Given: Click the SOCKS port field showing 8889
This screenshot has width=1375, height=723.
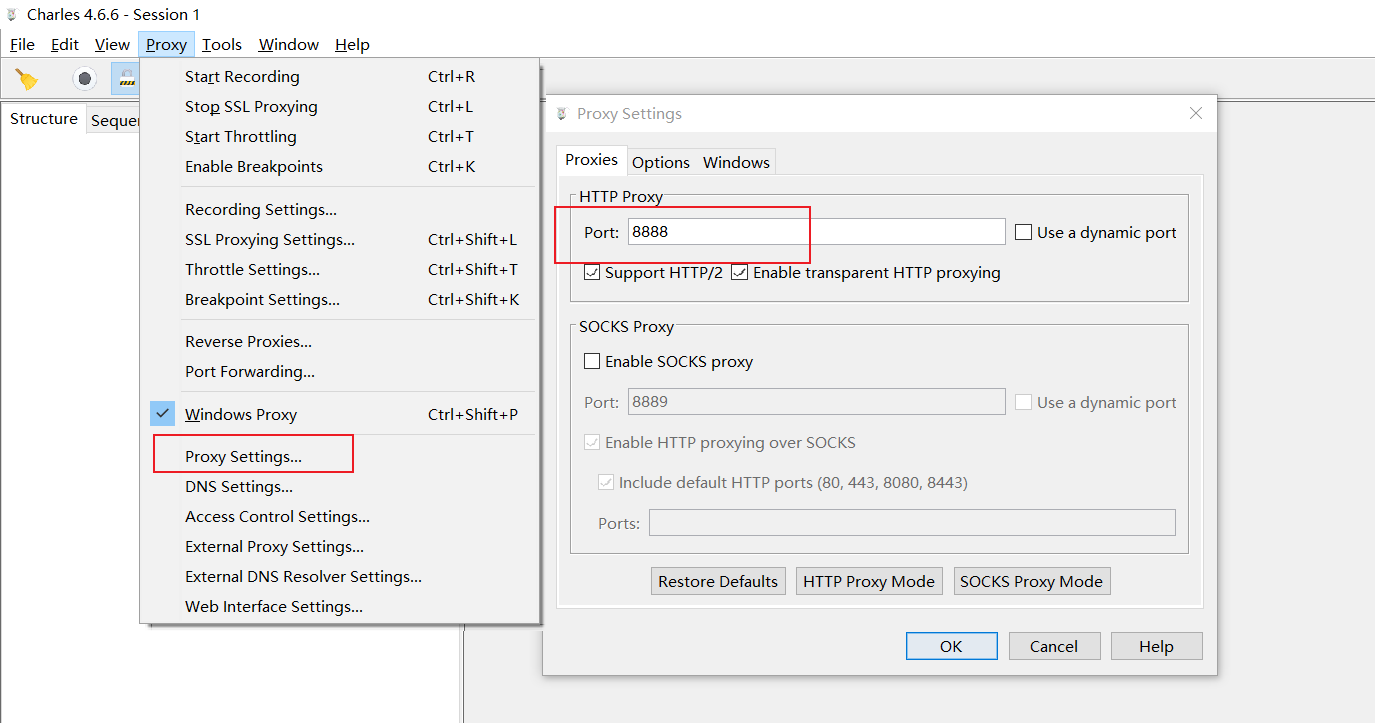Looking at the screenshot, I should click(816, 402).
